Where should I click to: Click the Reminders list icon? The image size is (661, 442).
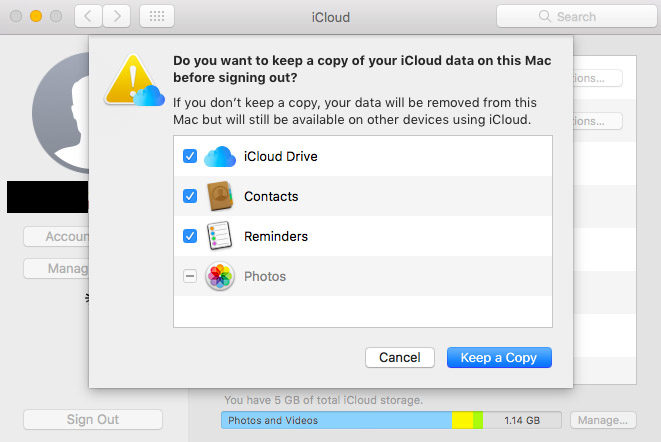tap(220, 237)
